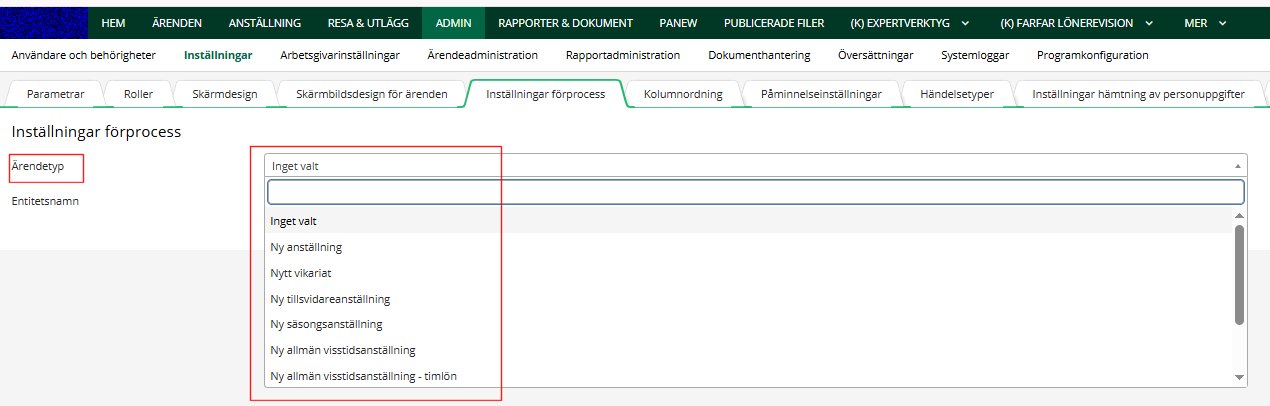Choose 'Nytt vikariat' option
The image size is (1270, 406).
pos(300,273)
